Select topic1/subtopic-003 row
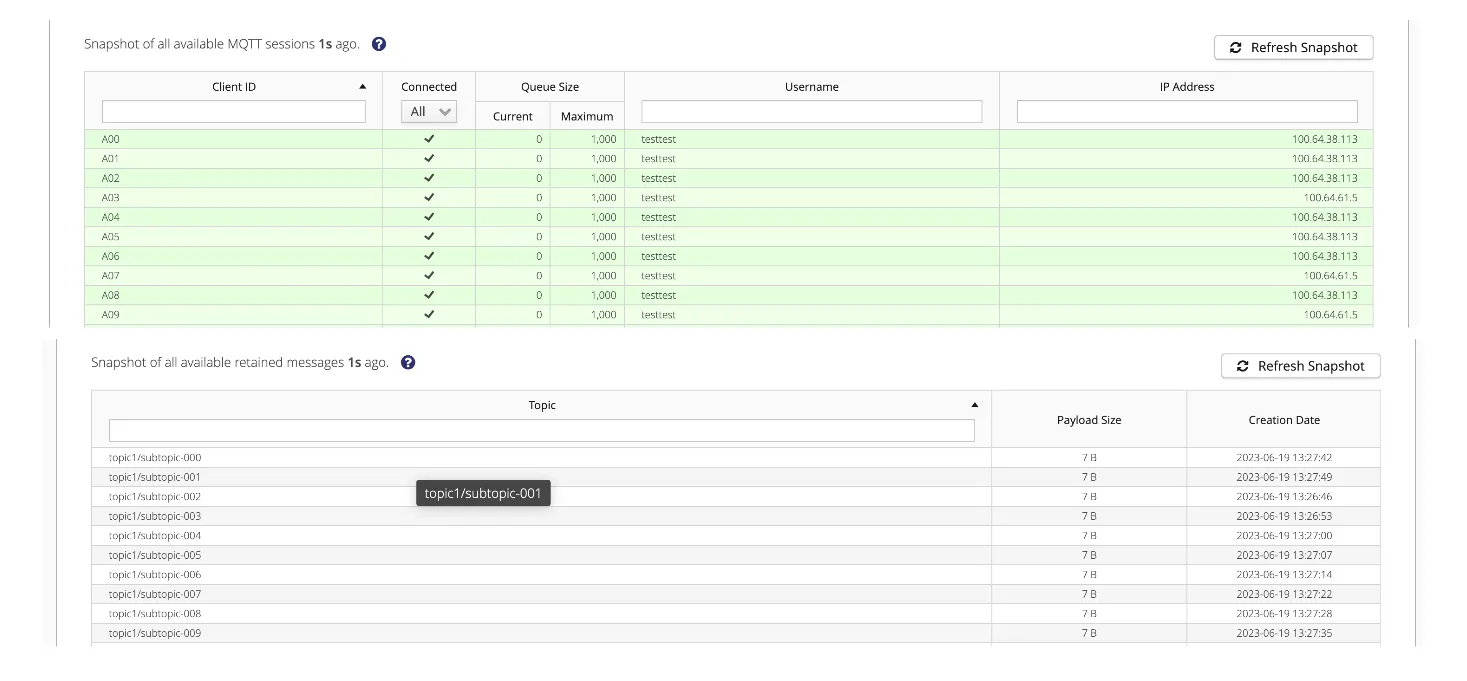 coord(736,516)
